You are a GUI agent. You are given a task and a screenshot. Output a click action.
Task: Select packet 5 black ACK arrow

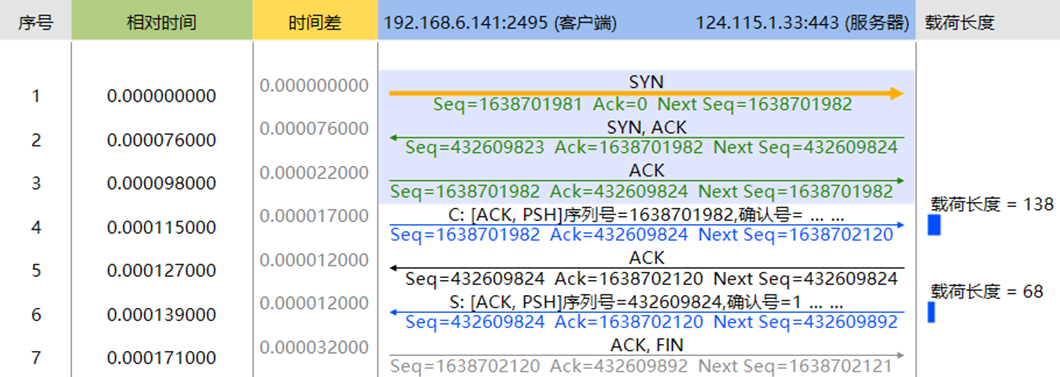(x=646, y=268)
